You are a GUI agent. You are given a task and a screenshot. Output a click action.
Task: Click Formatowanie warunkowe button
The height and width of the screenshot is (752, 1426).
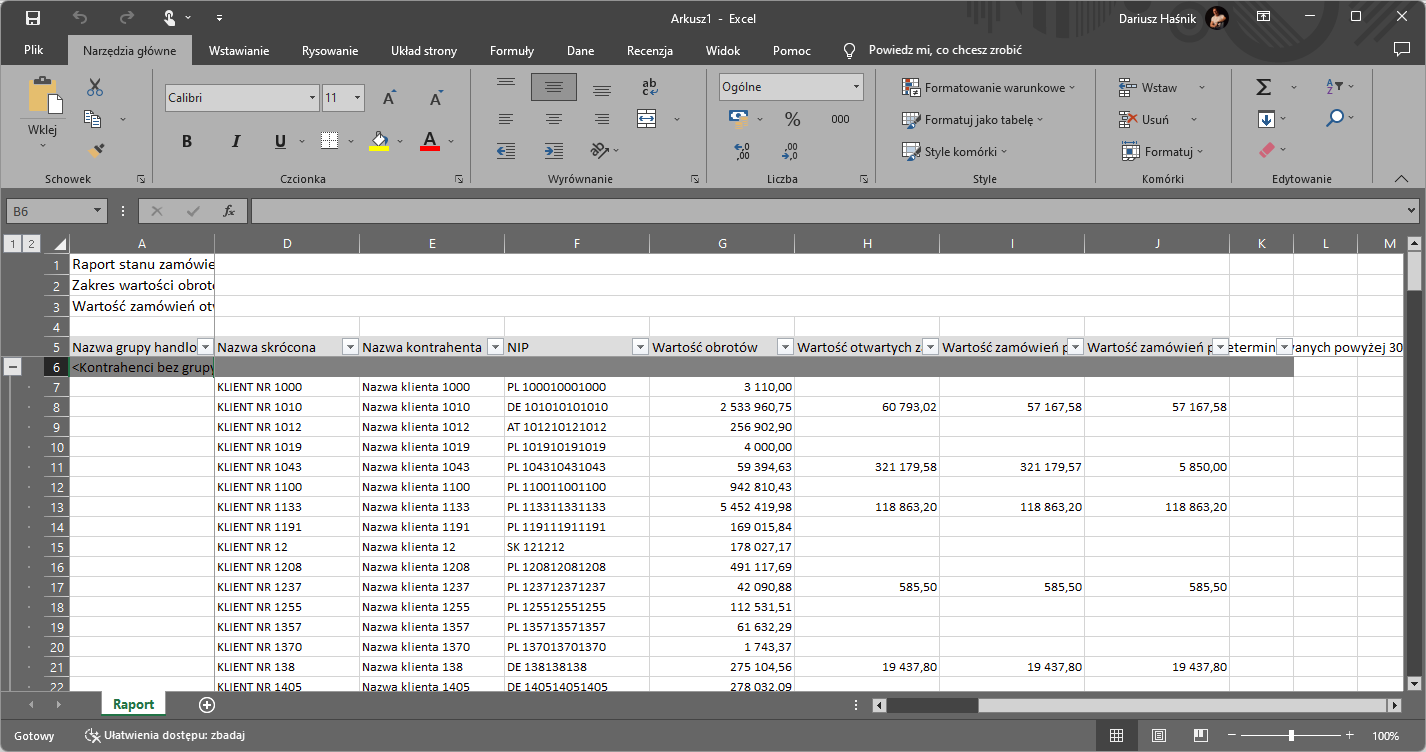(990, 88)
